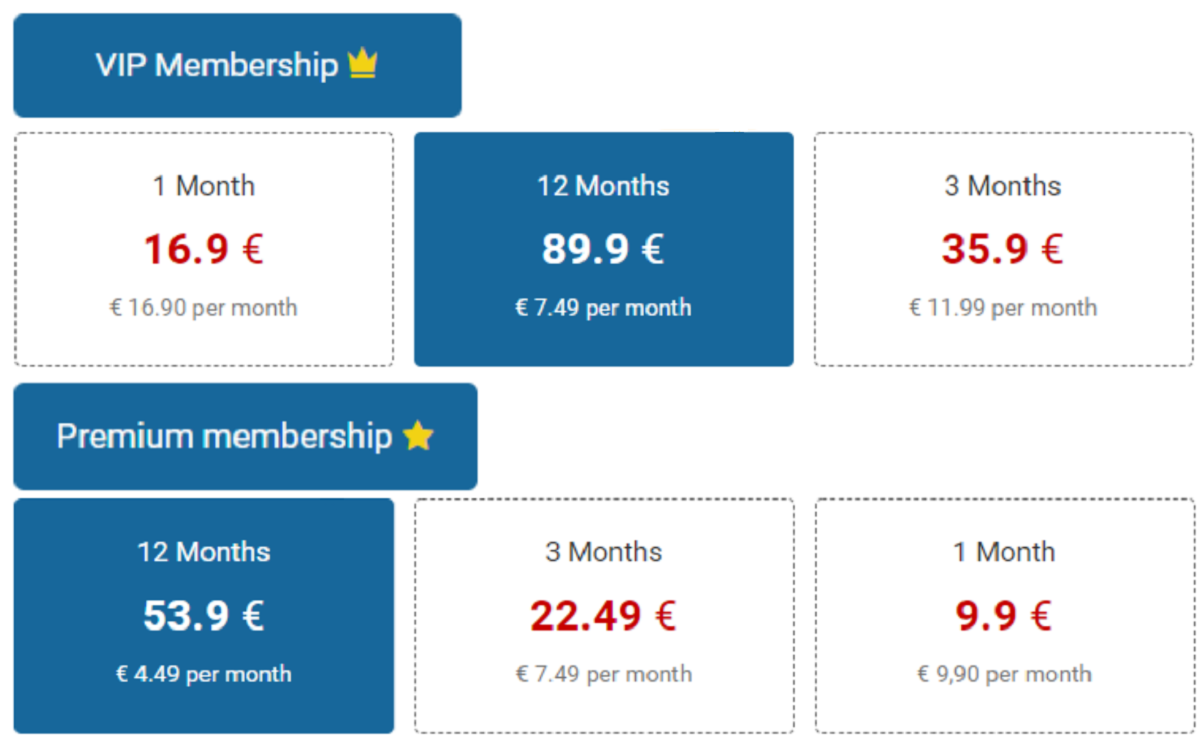Click the € 11.99 per month text

point(1003,308)
